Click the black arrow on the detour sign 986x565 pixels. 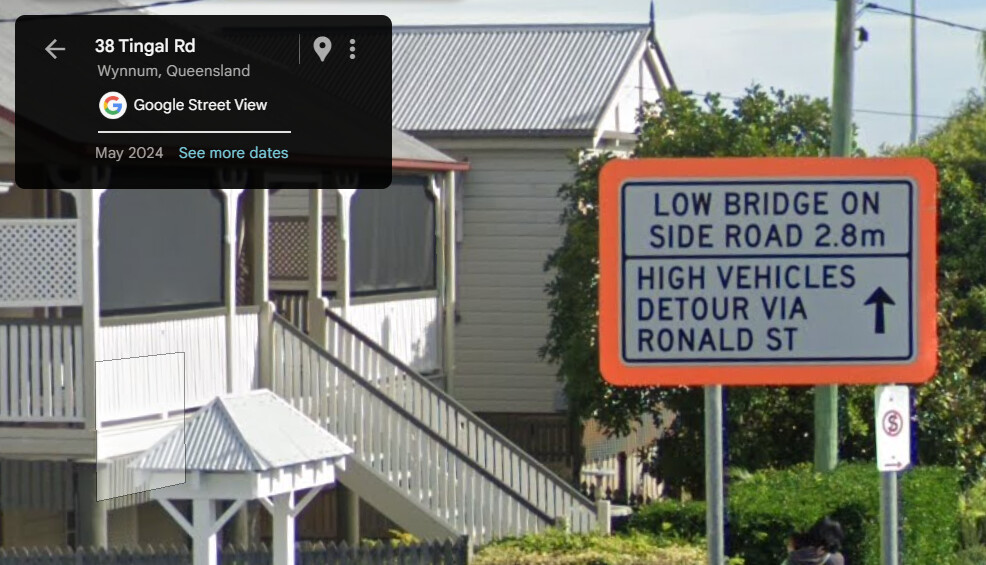pyautogui.click(x=879, y=310)
